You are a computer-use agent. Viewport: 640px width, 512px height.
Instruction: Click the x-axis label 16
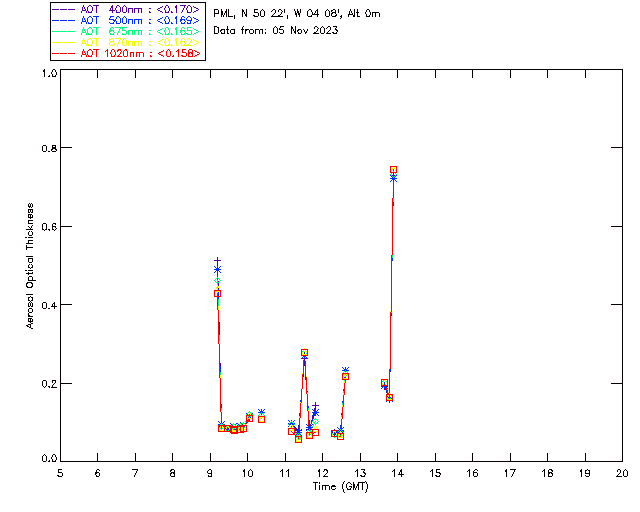pyautogui.click(x=472, y=473)
